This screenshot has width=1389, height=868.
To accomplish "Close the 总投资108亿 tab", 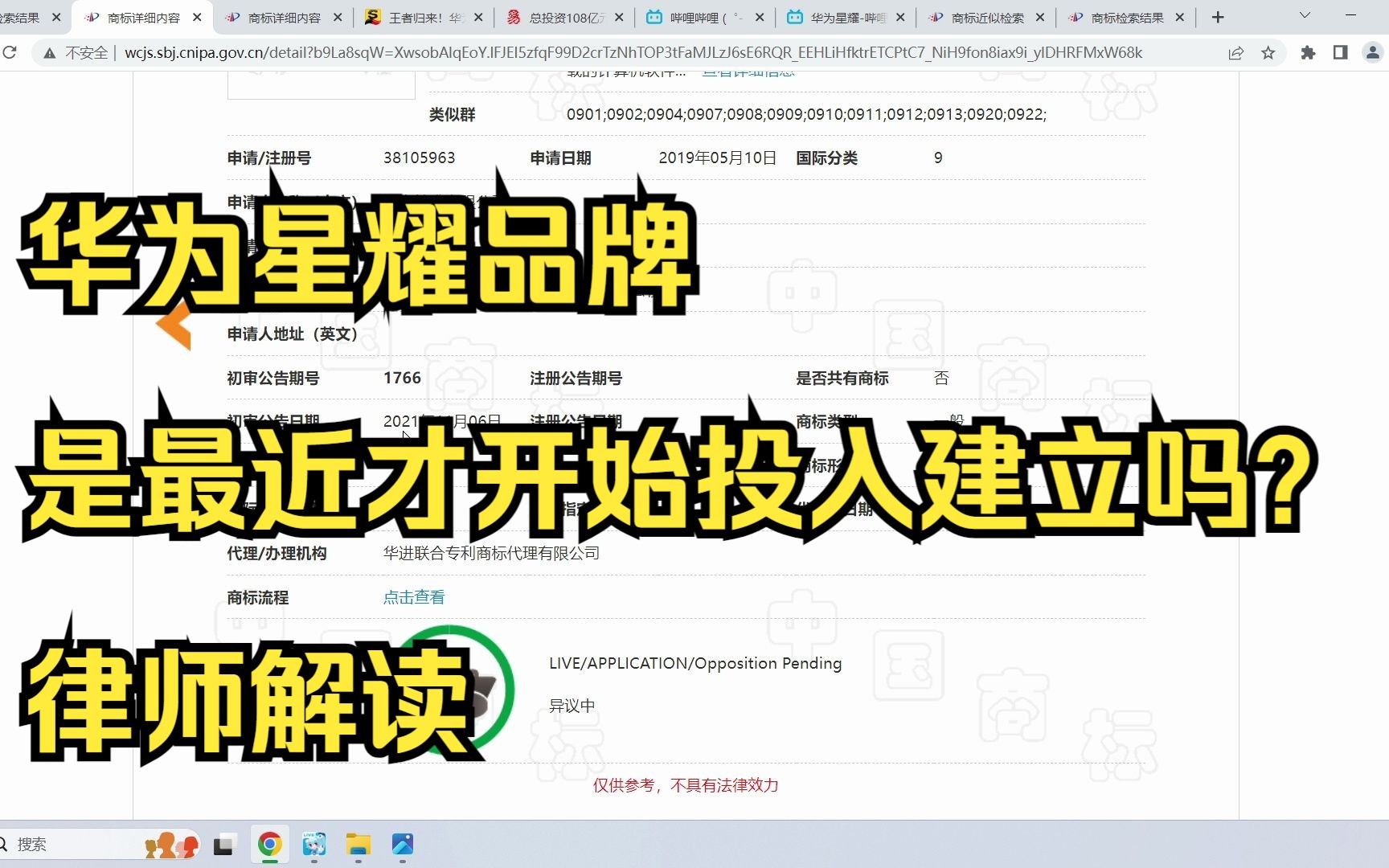I will 619,17.
